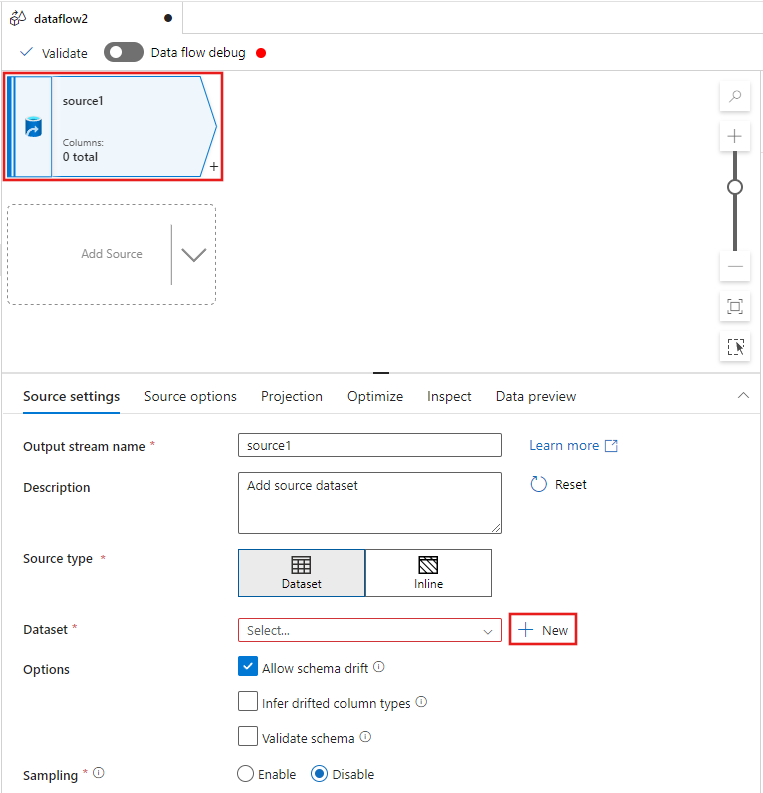The width and height of the screenshot is (763, 793).
Task: Click the Dataset grid icon
Action: tap(301, 565)
